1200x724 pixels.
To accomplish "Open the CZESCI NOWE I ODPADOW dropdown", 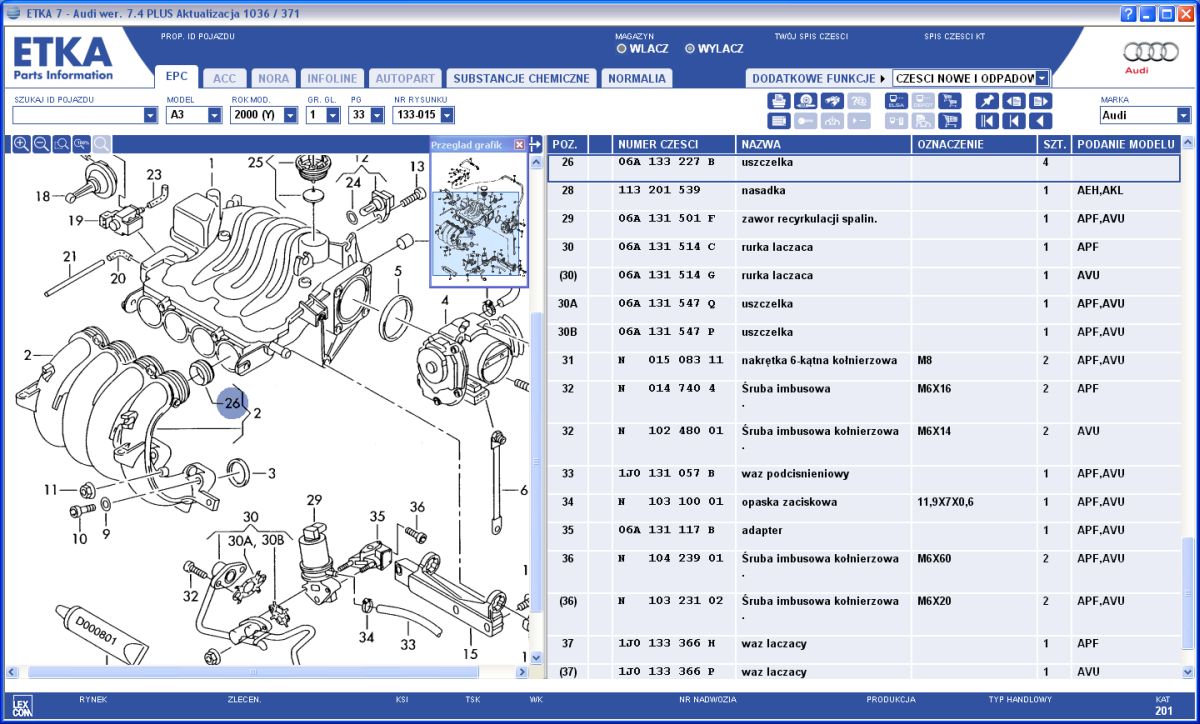I will pos(1043,78).
